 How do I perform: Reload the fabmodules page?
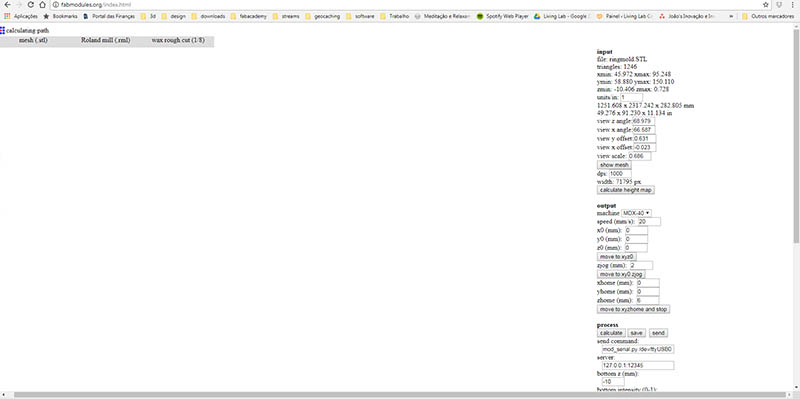click(x=31, y=5)
